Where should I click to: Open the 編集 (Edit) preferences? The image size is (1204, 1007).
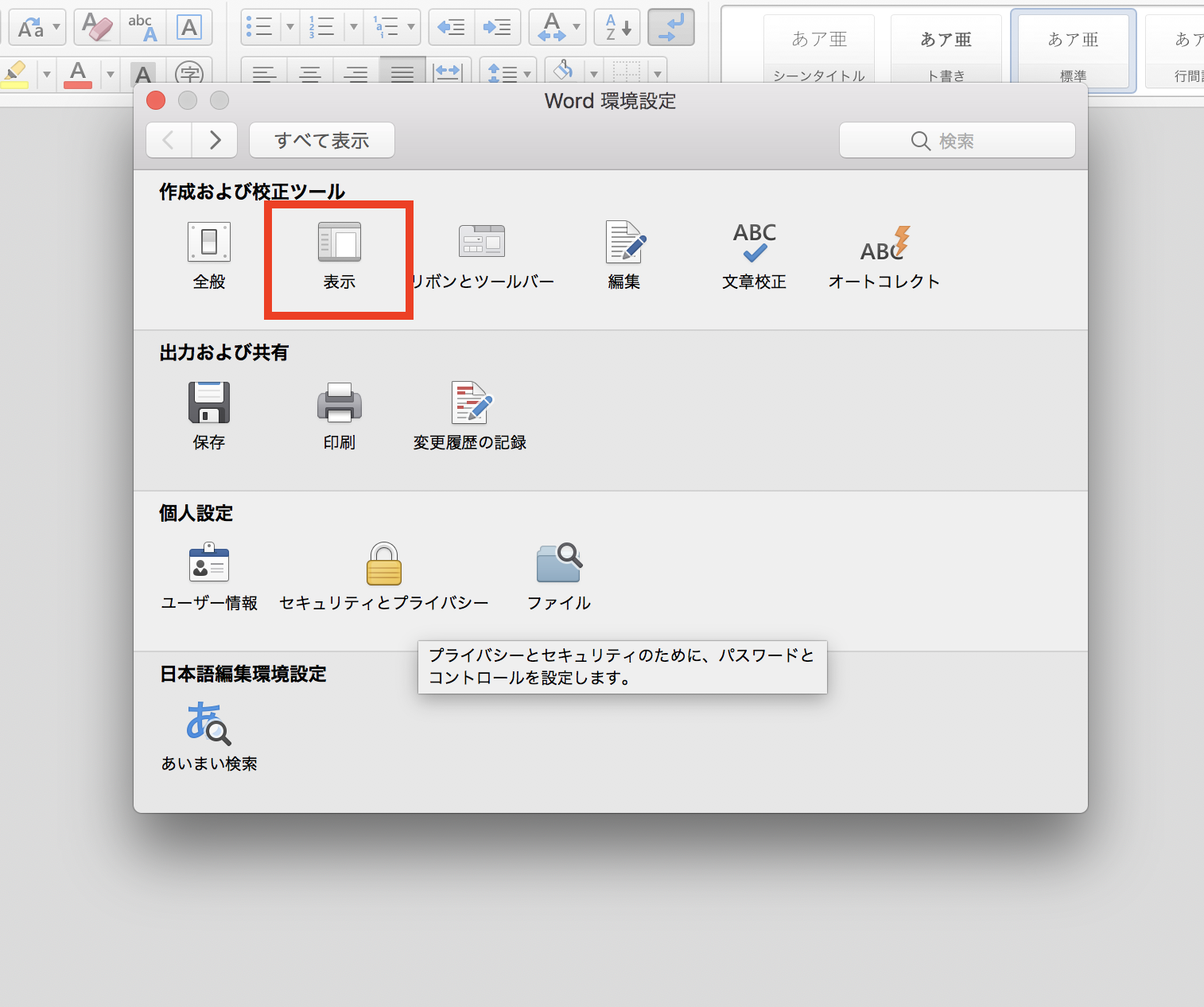tap(625, 255)
